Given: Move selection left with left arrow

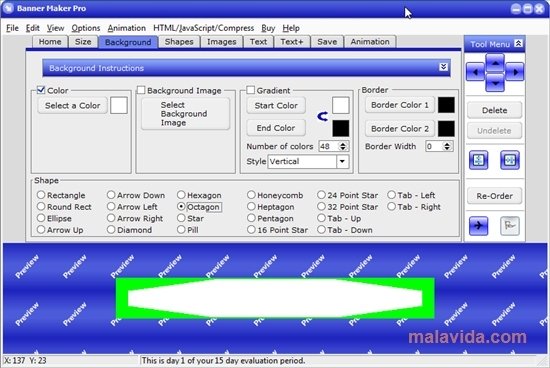Looking at the screenshot, I should tap(476, 72).
